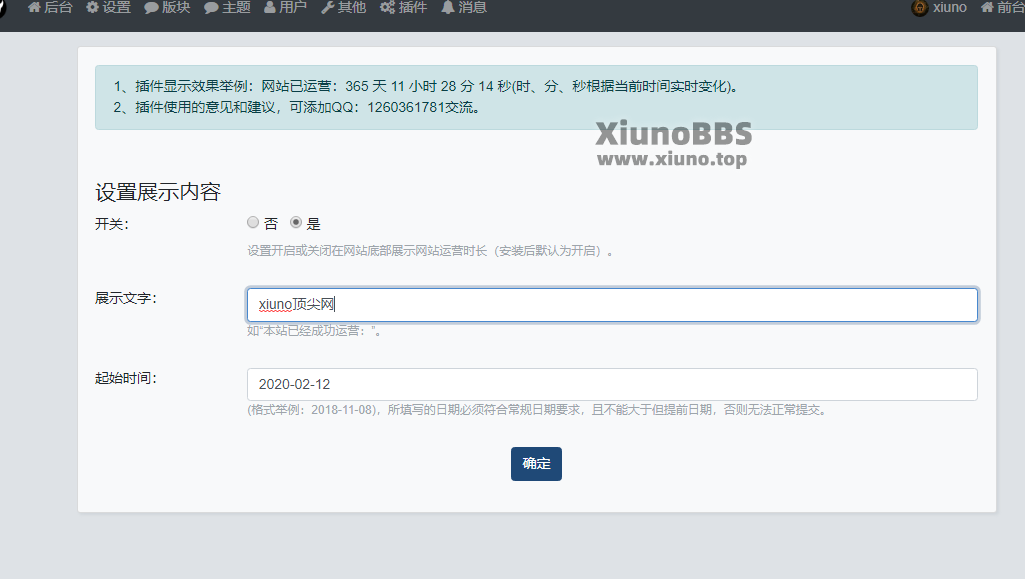Click the wrench icon beside 其他
The height and width of the screenshot is (579, 1025).
click(328, 7)
